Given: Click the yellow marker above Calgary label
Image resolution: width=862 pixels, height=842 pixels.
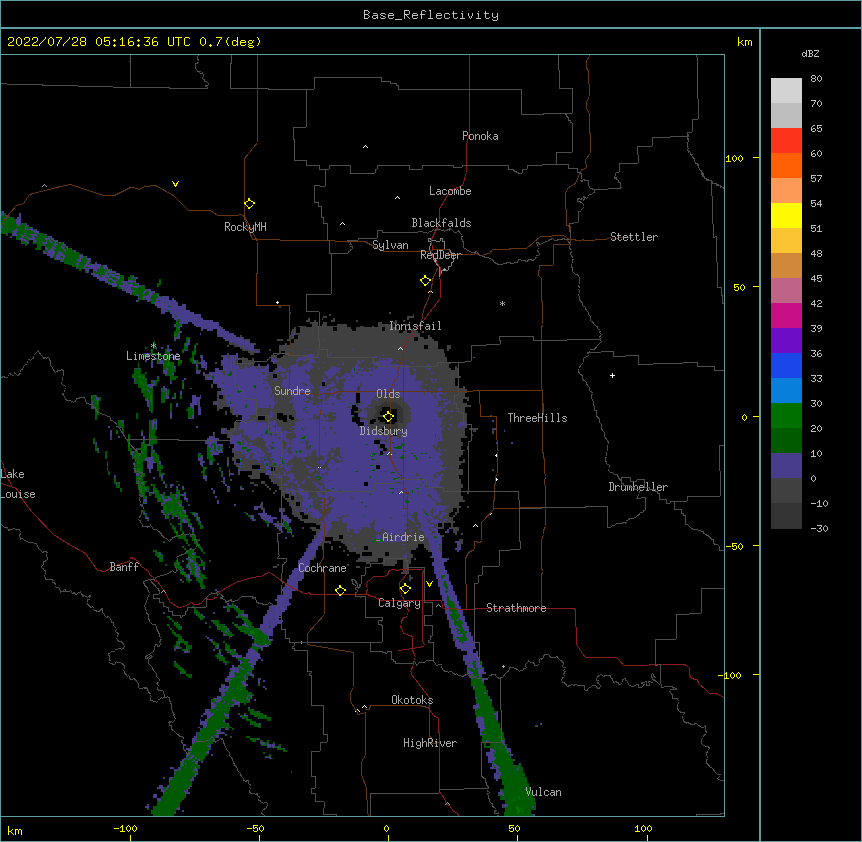Looking at the screenshot, I should (x=405, y=589).
